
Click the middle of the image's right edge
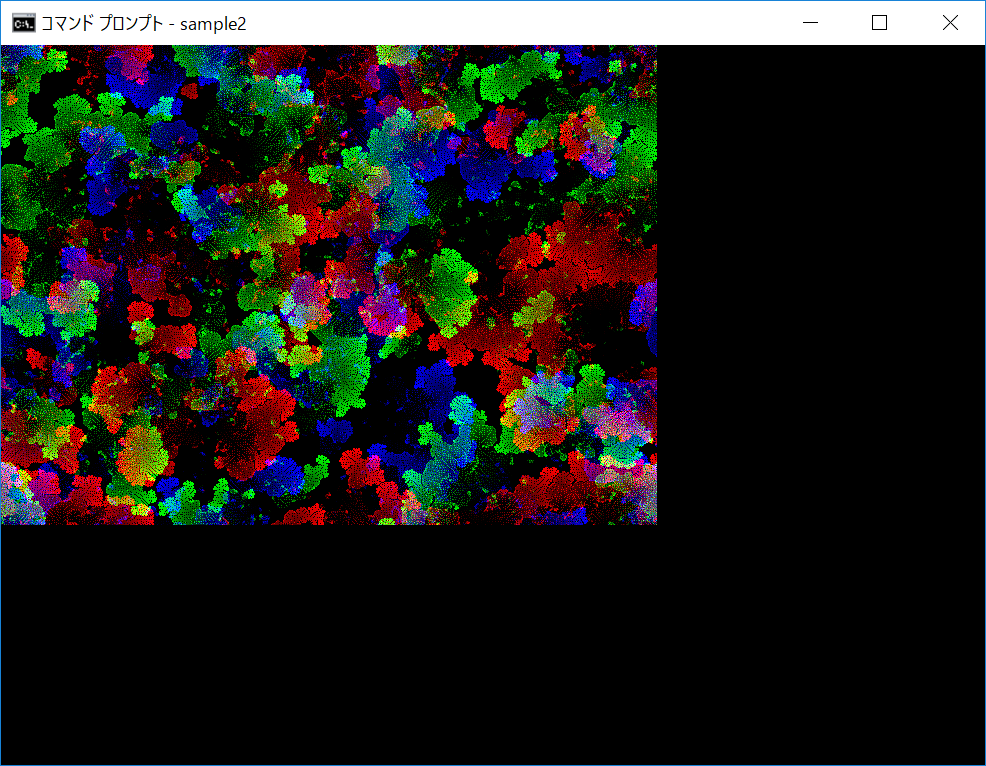pos(654,285)
